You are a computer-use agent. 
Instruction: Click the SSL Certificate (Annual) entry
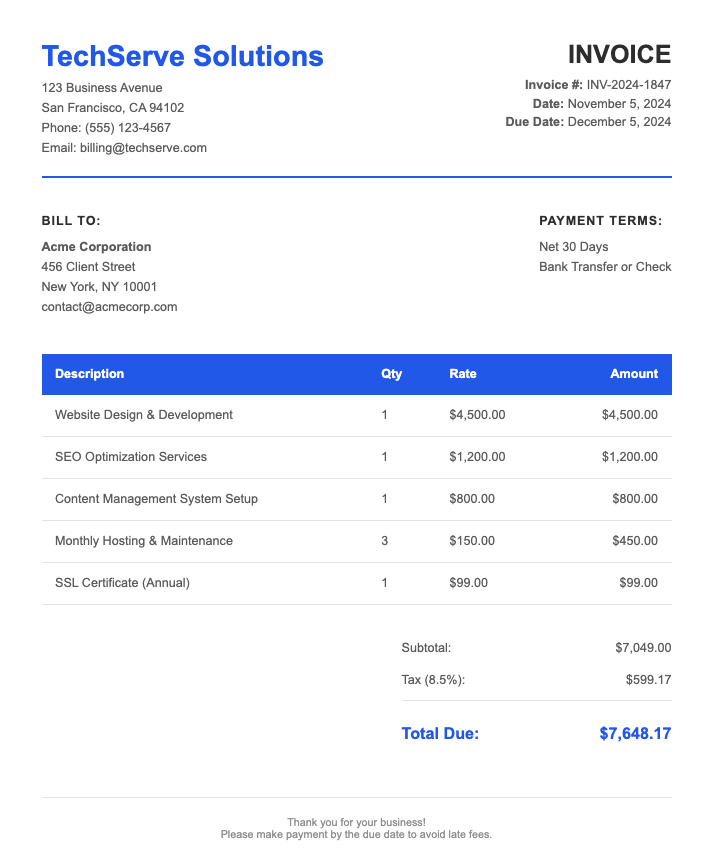(x=122, y=583)
